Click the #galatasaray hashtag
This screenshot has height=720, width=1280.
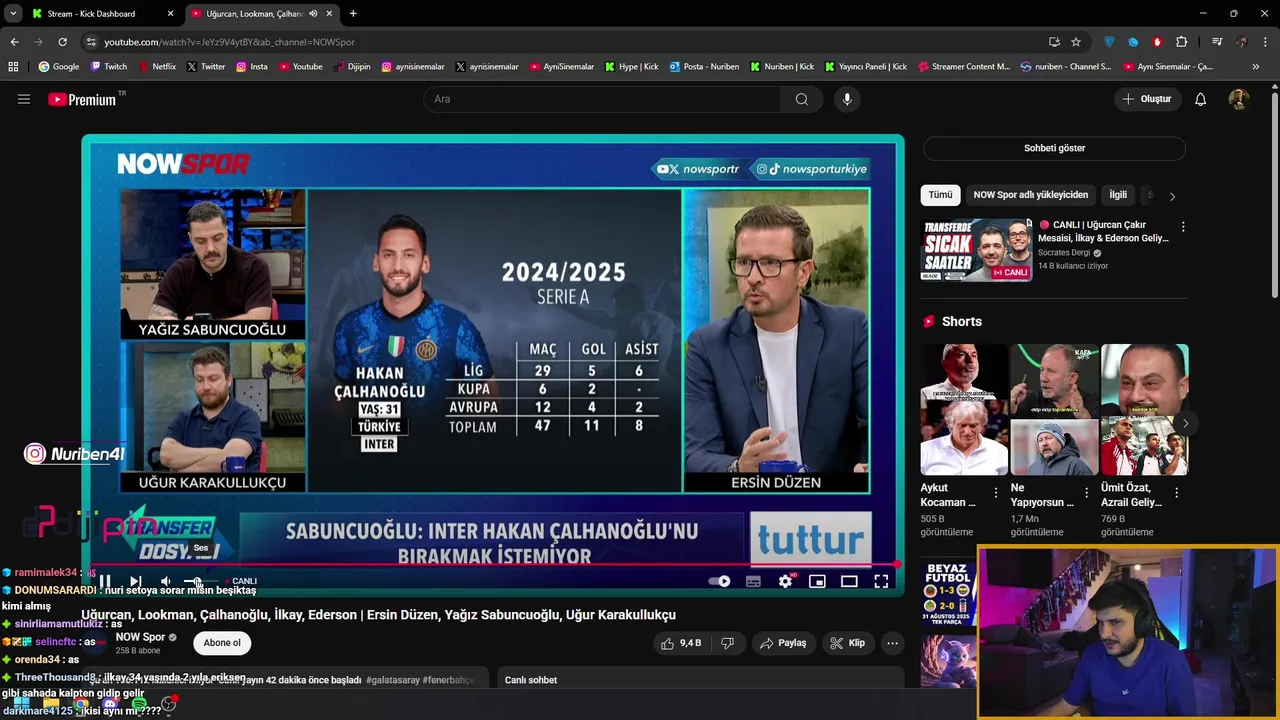pos(393,680)
